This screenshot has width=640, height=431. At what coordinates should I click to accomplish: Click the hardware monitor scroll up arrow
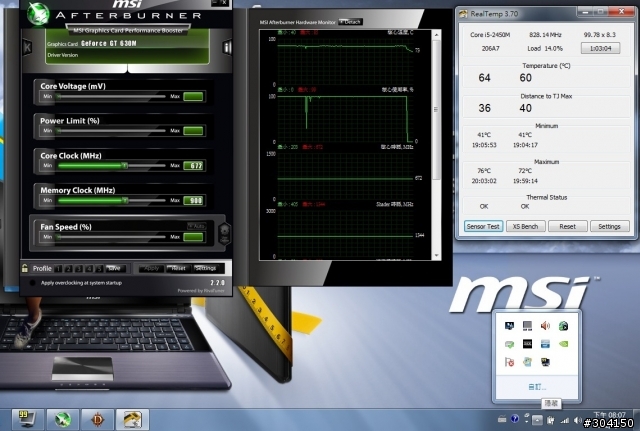pyautogui.click(x=436, y=35)
